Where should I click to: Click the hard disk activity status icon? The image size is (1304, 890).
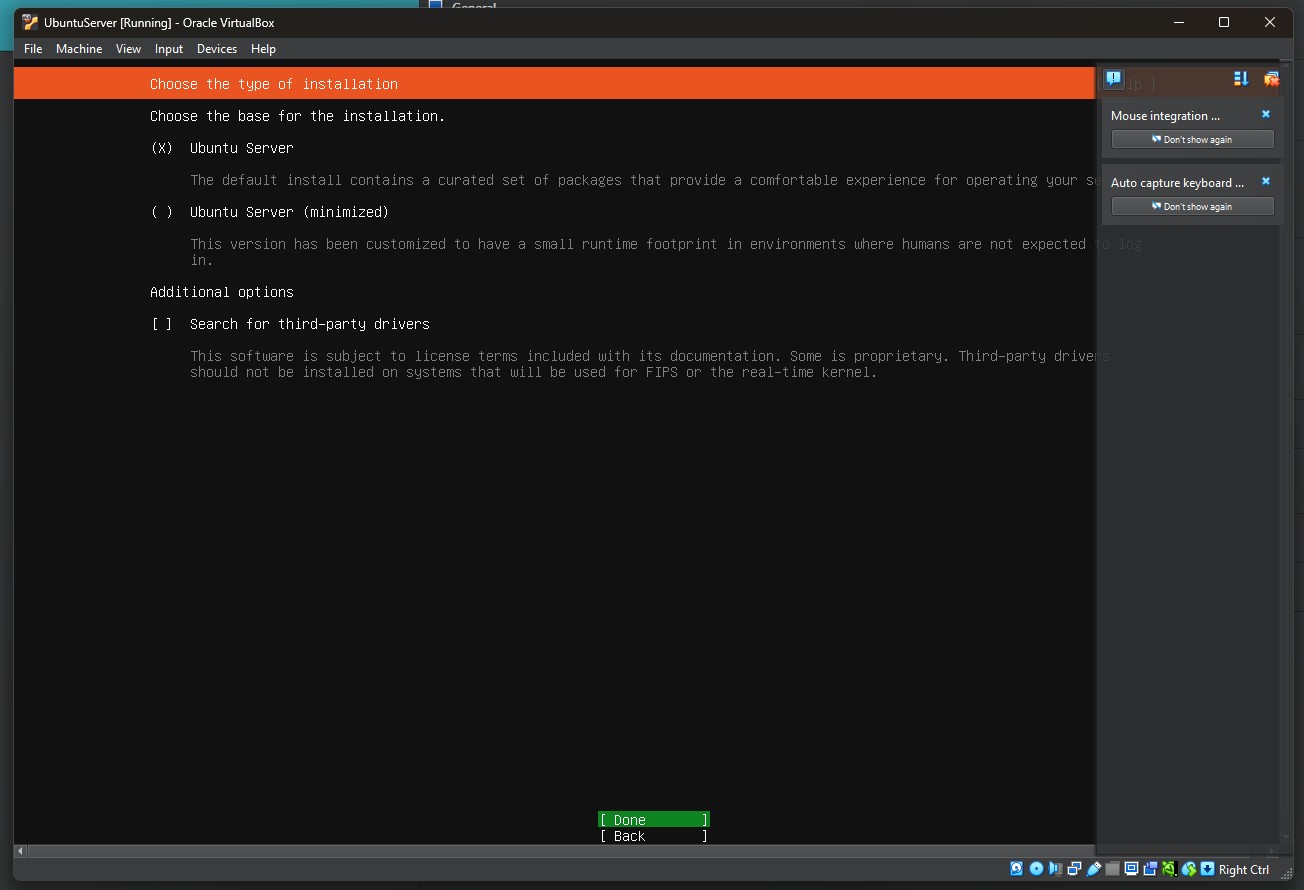[x=1016, y=869]
